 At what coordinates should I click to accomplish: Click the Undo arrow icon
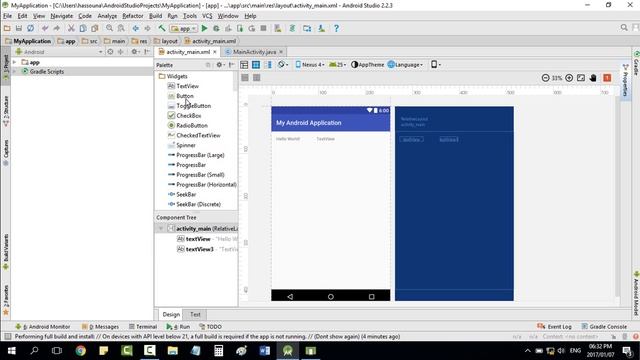point(45,28)
